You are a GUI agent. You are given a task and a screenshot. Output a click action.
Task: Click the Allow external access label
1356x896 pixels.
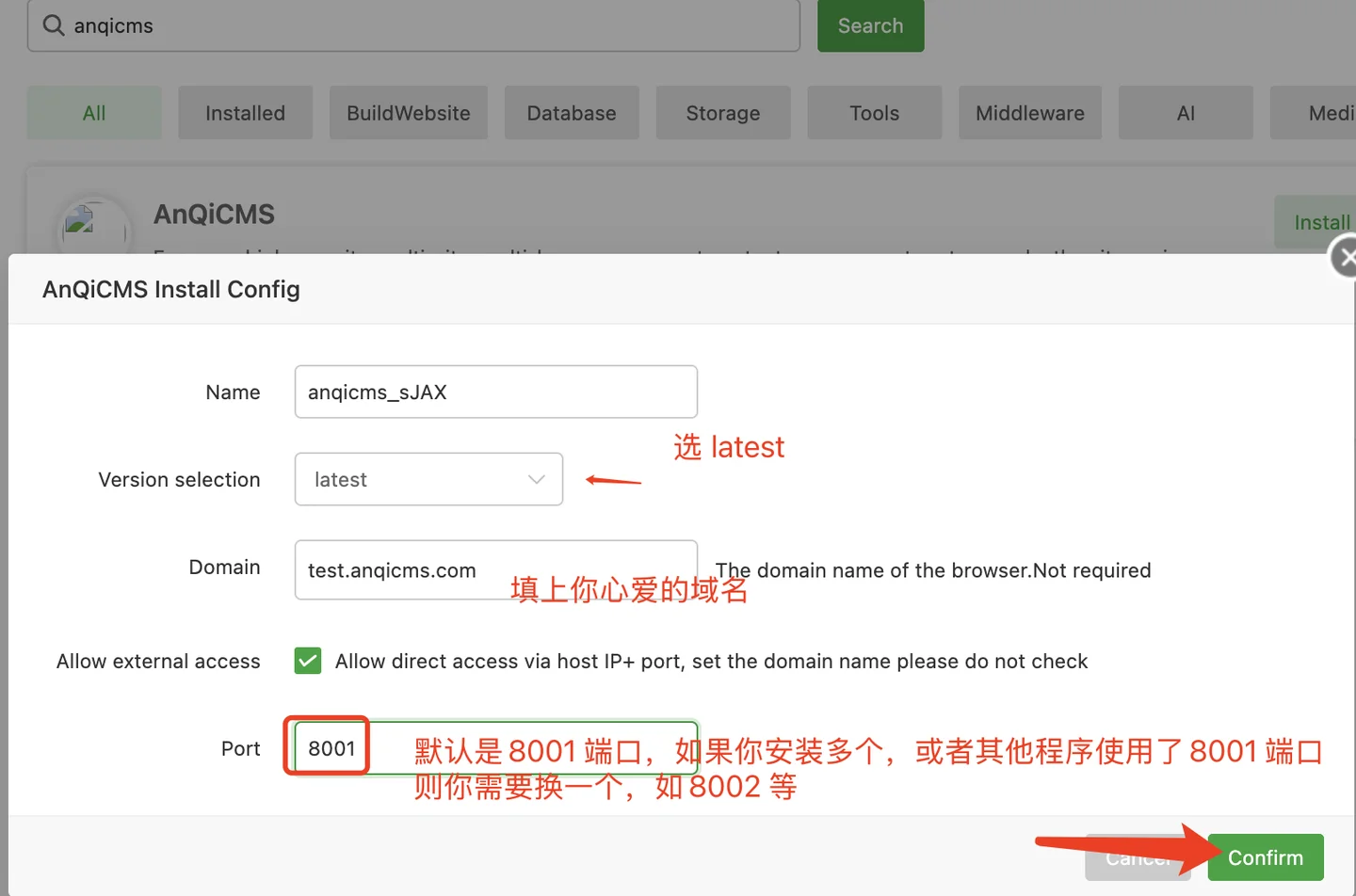pos(158,661)
